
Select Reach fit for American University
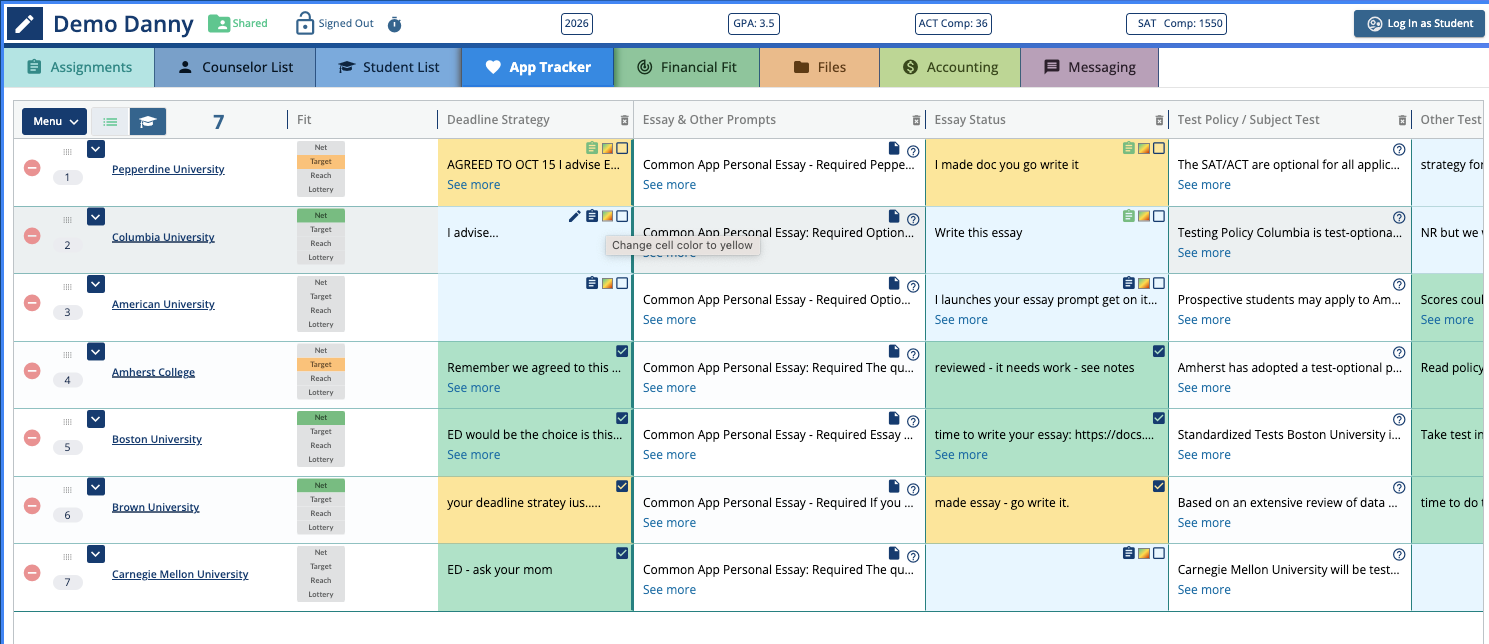click(321, 310)
